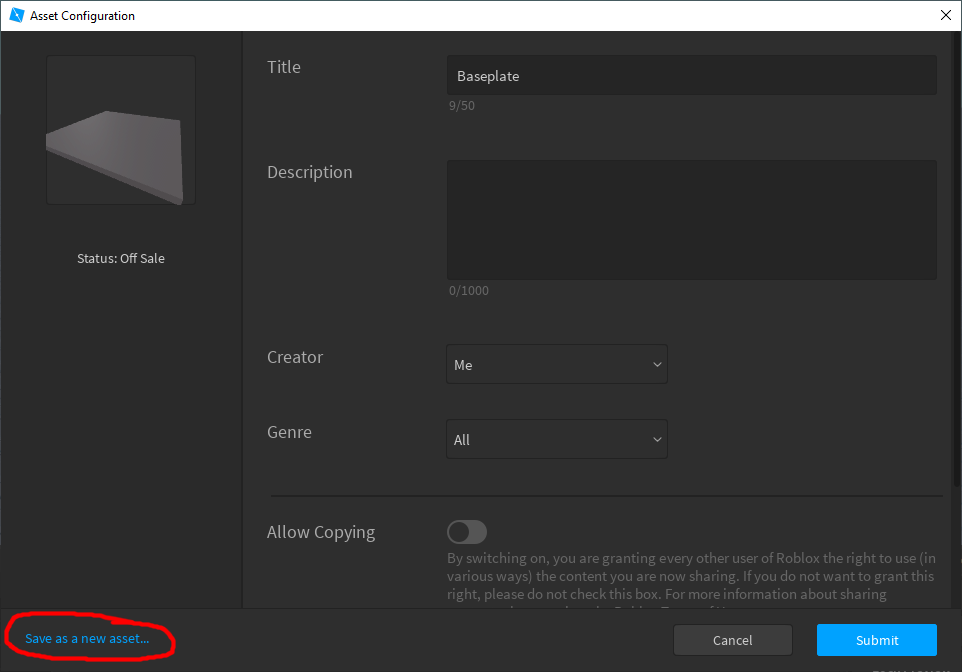Select the Title input containing Baseplate

click(691, 75)
